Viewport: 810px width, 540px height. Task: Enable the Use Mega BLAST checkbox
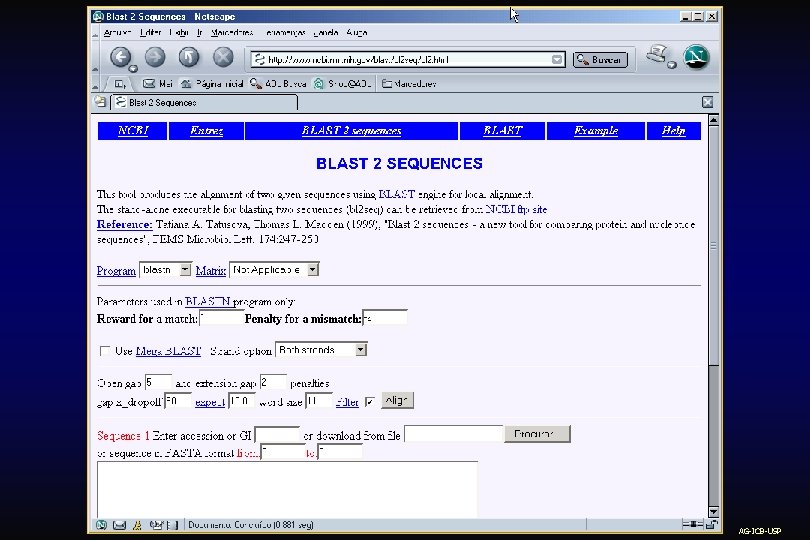(x=105, y=351)
